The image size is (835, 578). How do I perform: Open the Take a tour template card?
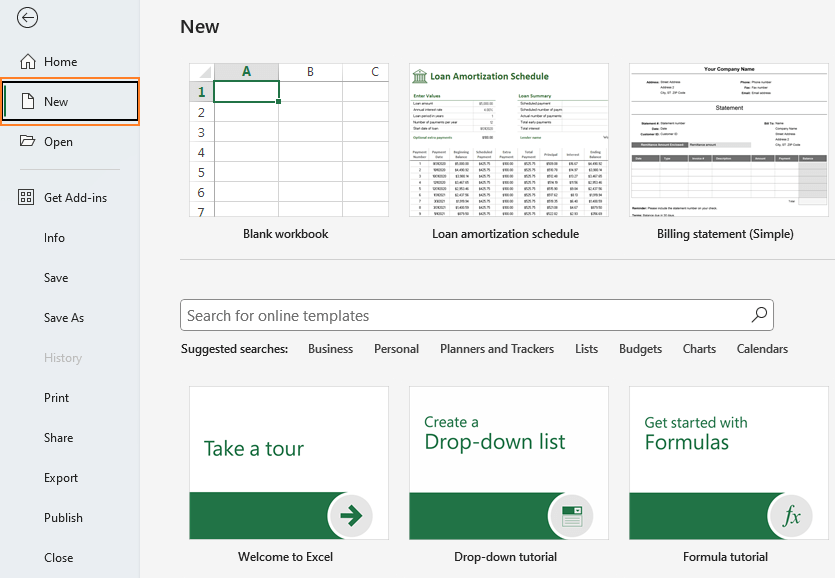point(289,463)
